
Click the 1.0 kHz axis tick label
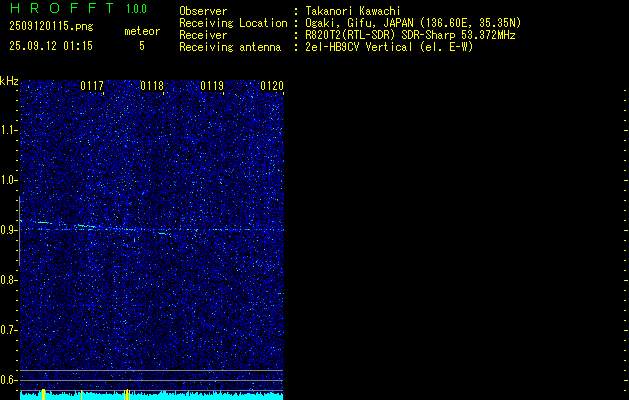coord(9,180)
